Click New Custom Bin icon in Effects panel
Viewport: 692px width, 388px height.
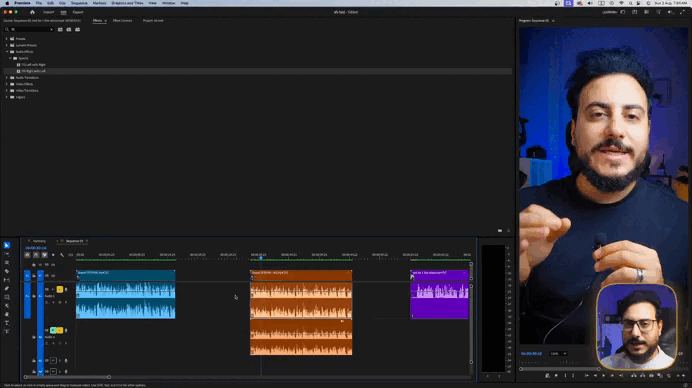[x=500, y=230]
